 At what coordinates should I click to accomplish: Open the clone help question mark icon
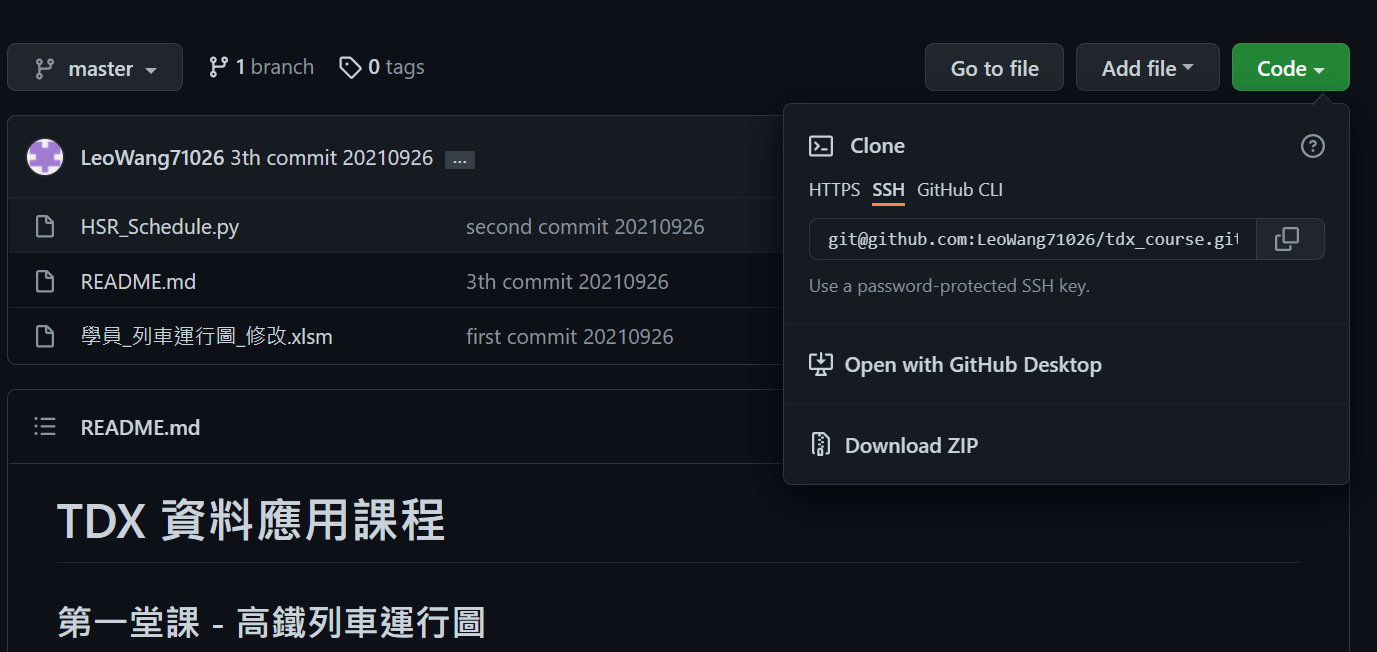click(1312, 146)
